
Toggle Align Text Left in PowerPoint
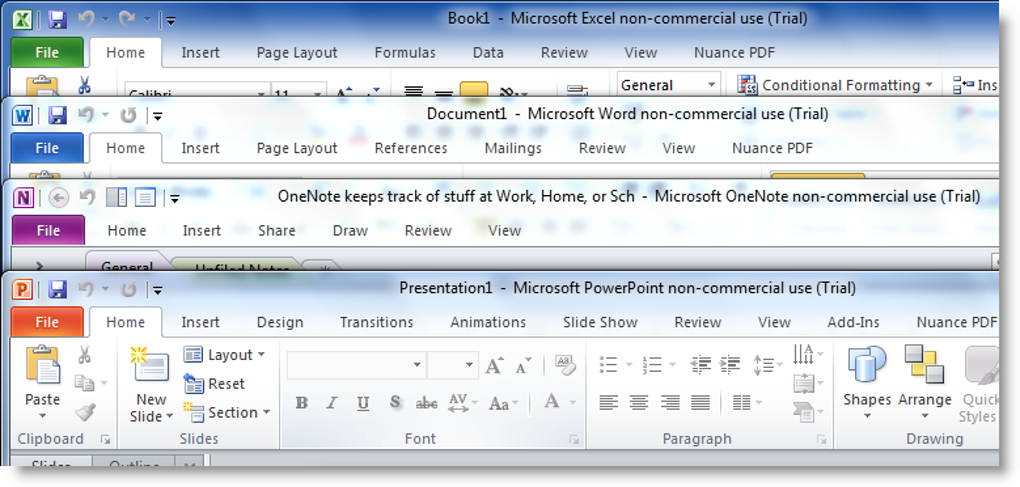tap(608, 402)
